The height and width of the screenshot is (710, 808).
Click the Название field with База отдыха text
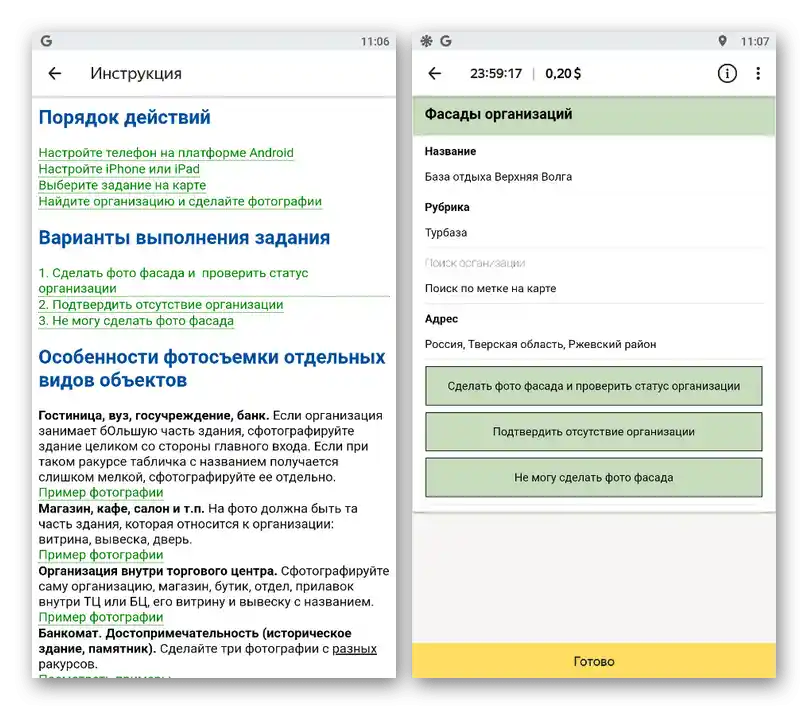pyautogui.click(x=496, y=176)
